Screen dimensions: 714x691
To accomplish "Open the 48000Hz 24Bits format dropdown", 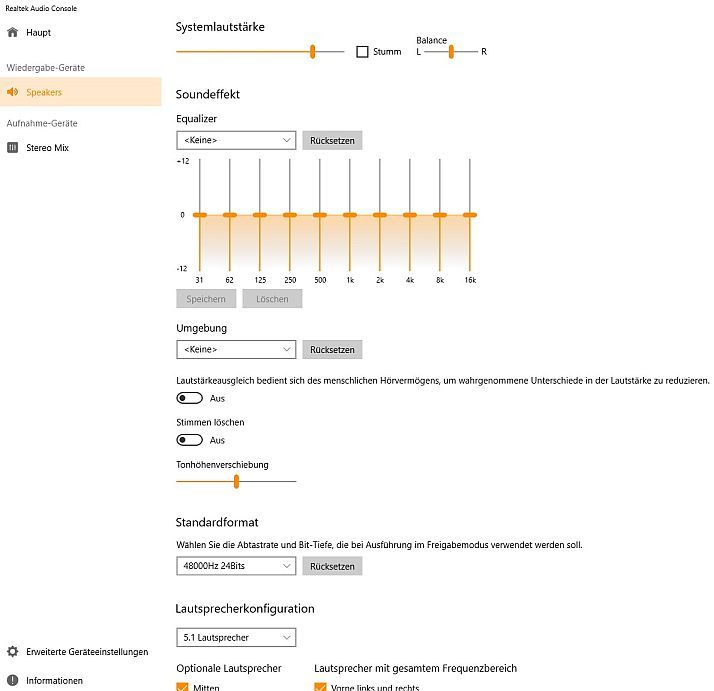I will click(236, 566).
